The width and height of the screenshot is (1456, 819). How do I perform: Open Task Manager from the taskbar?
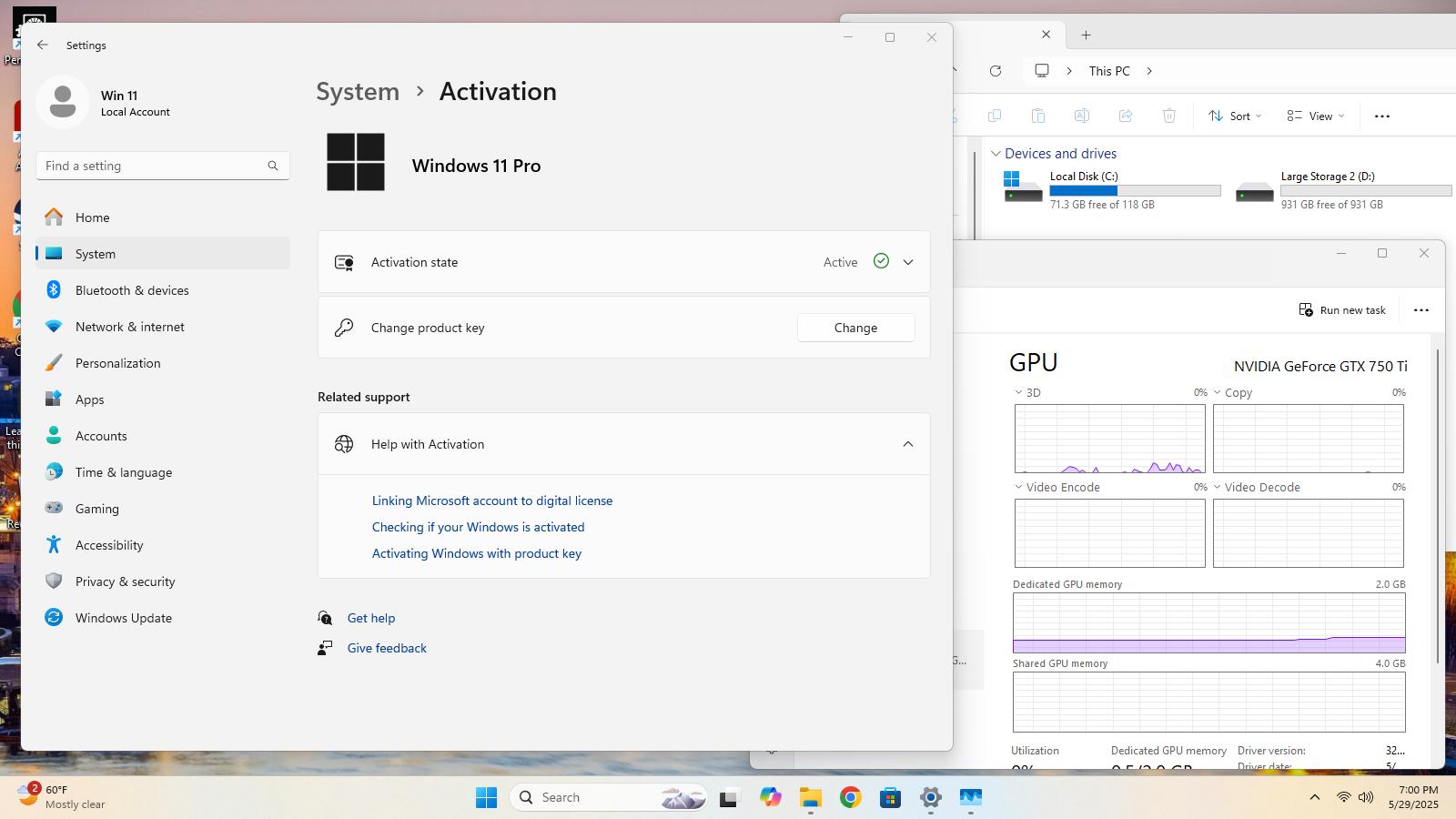point(970,798)
